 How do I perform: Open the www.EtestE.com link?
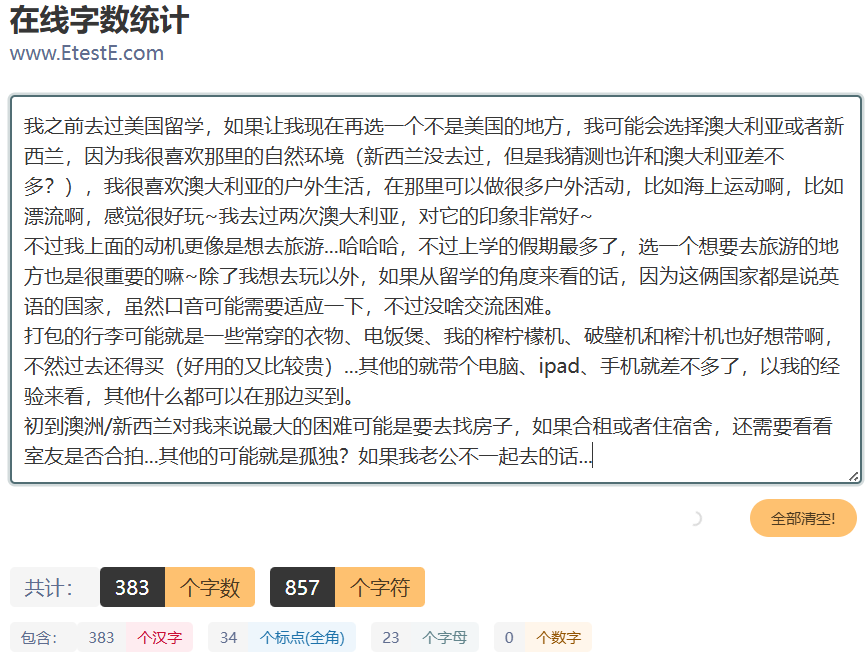pos(87,53)
